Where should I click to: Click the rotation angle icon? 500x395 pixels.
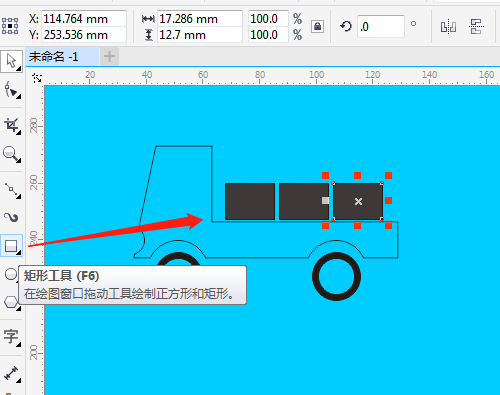[x=346, y=26]
